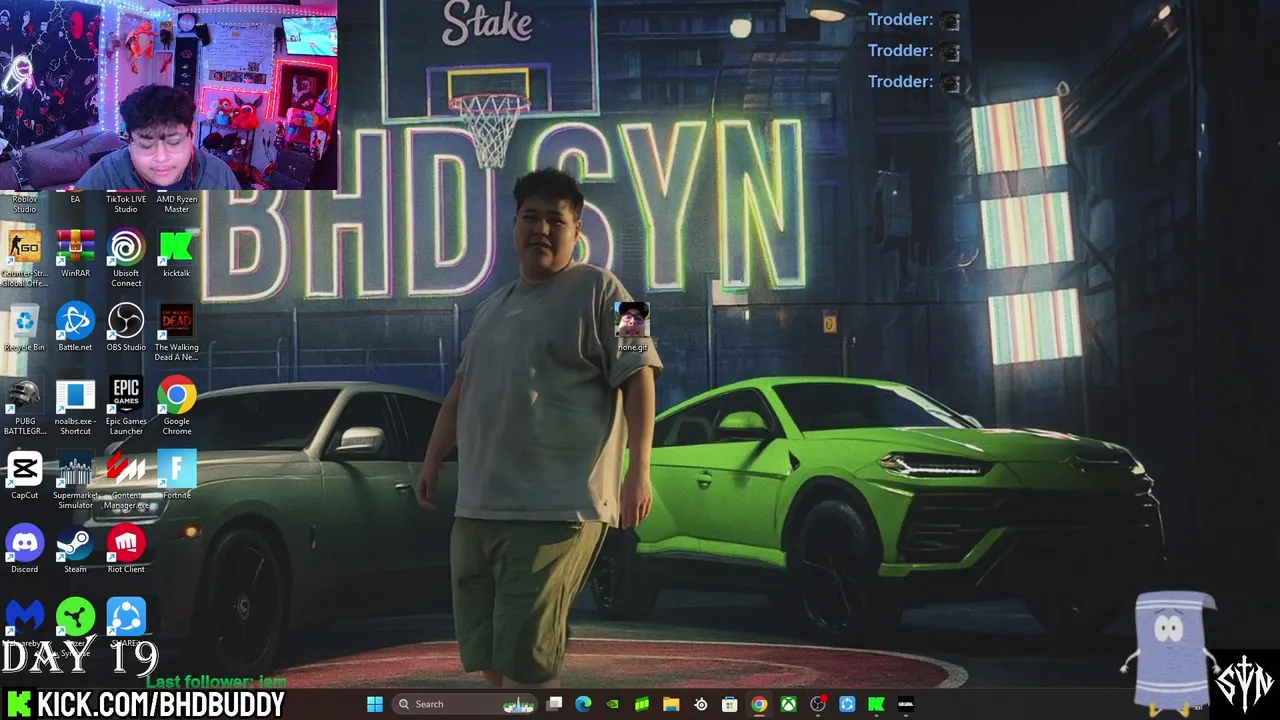This screenshot has height=720, width=1280.
Task: Open the kicktalk desktop shortcut
Action: pos(176,253)
